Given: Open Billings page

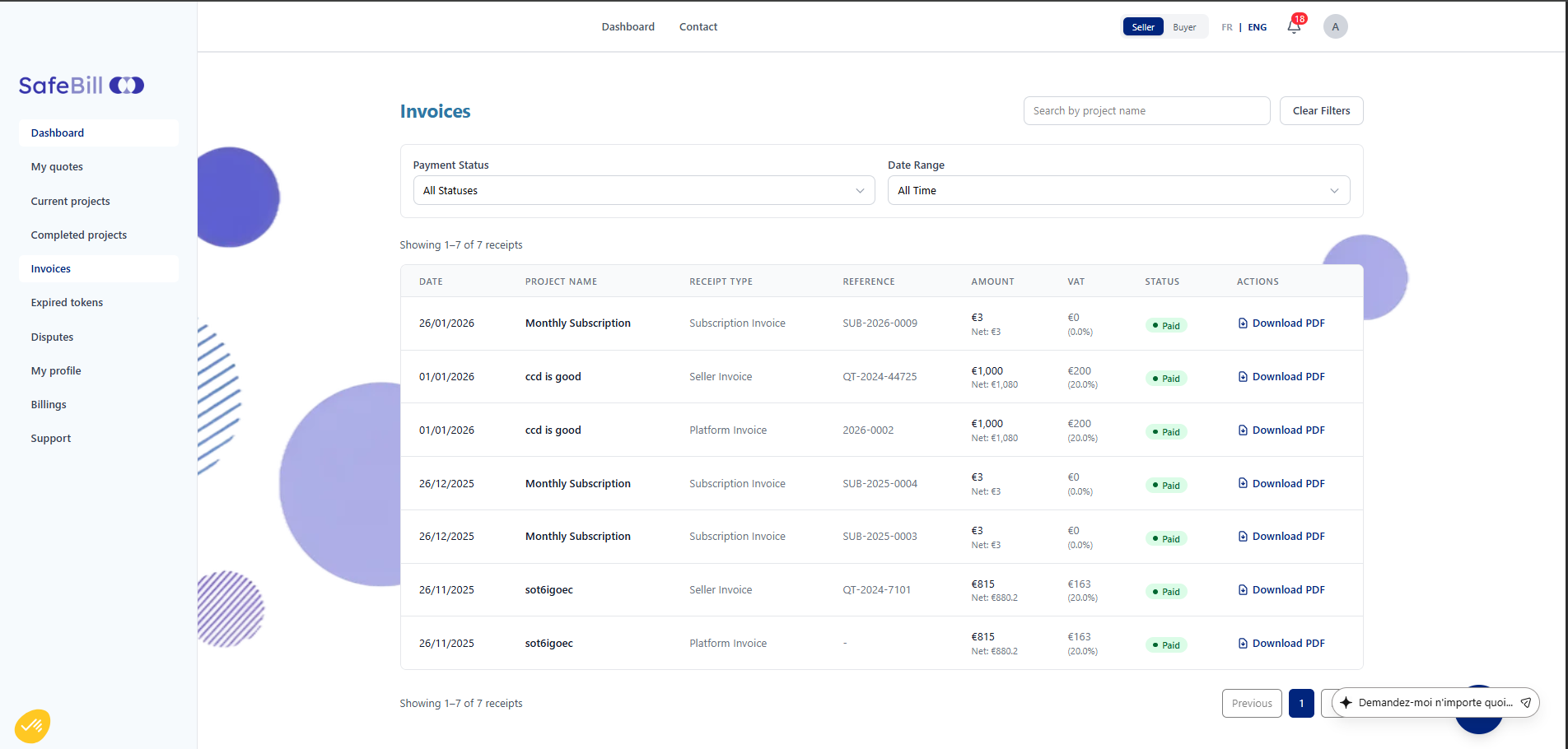Looking at the screenshot, I should tap(99, 405).
